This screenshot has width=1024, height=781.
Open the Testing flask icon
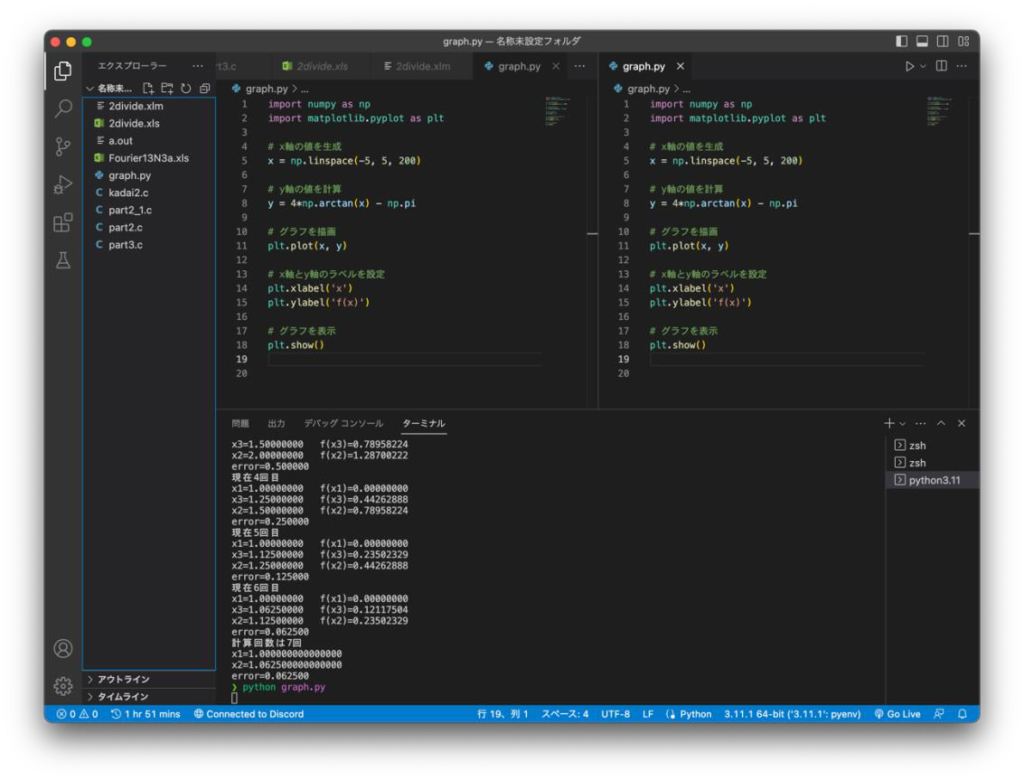[x=63, y=260]
